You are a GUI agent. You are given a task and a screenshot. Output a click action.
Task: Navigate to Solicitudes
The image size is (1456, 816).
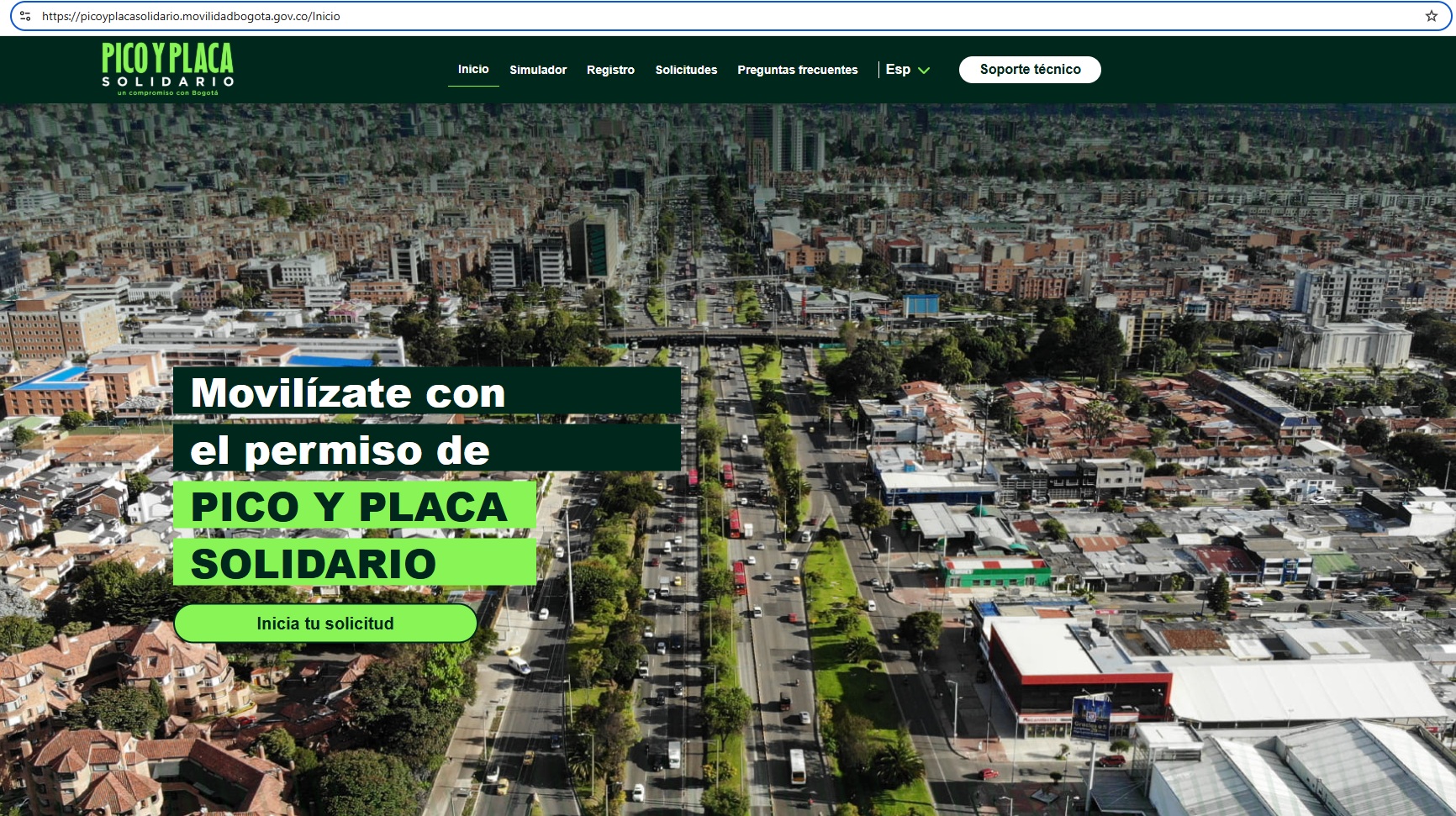click(686, 70)
